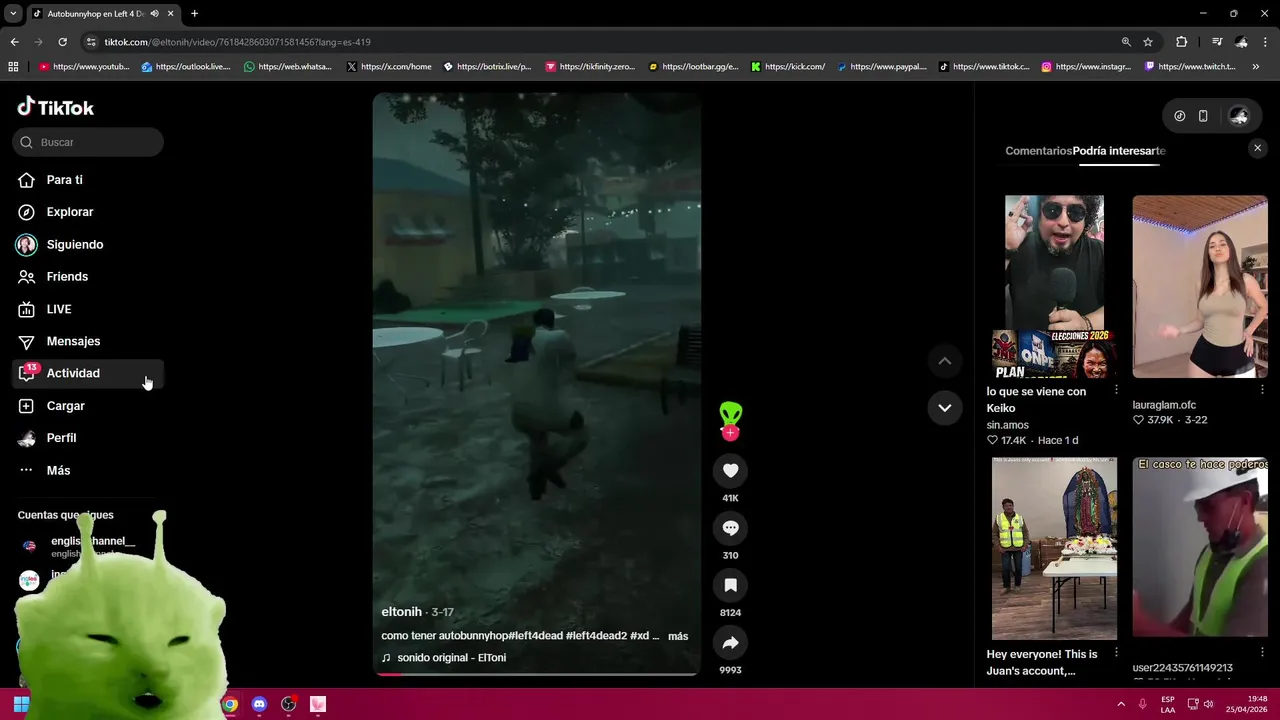Reload the page in Chrome
Viewport: 1280px width, 720px height.
tap(62, 42)
